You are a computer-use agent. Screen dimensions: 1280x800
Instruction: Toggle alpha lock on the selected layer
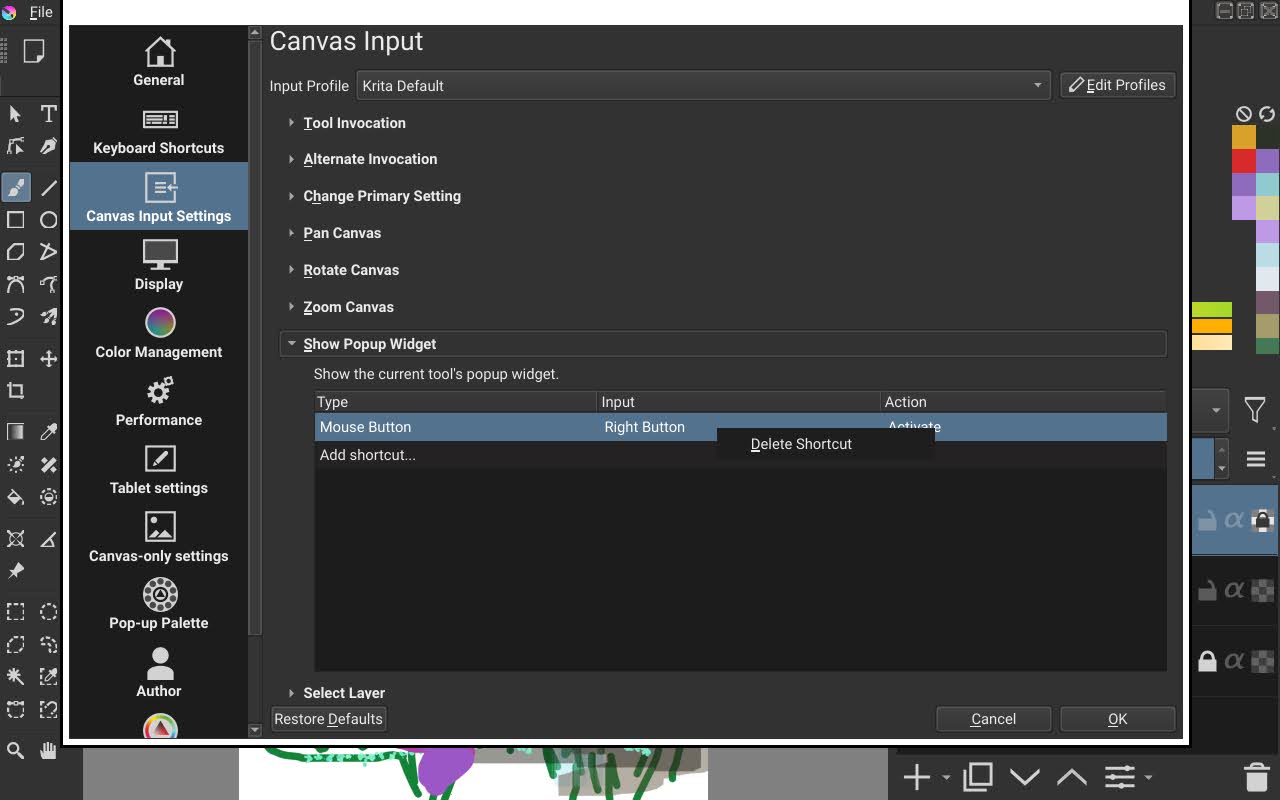click(x=1259, y=520)
